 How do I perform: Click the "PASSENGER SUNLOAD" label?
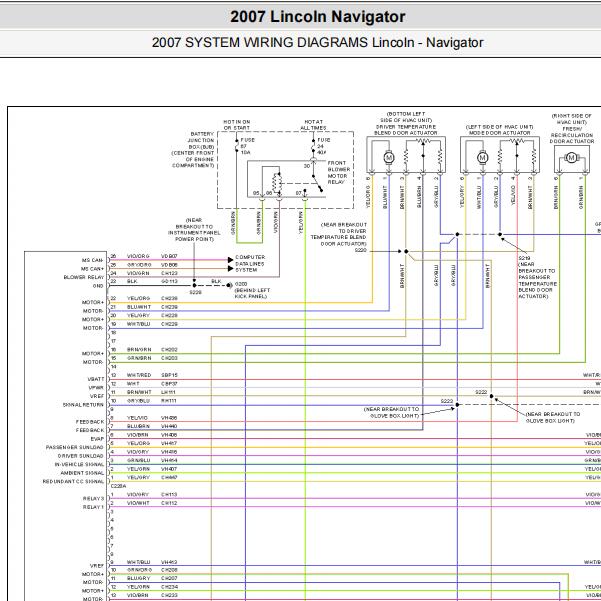(75, 447)
